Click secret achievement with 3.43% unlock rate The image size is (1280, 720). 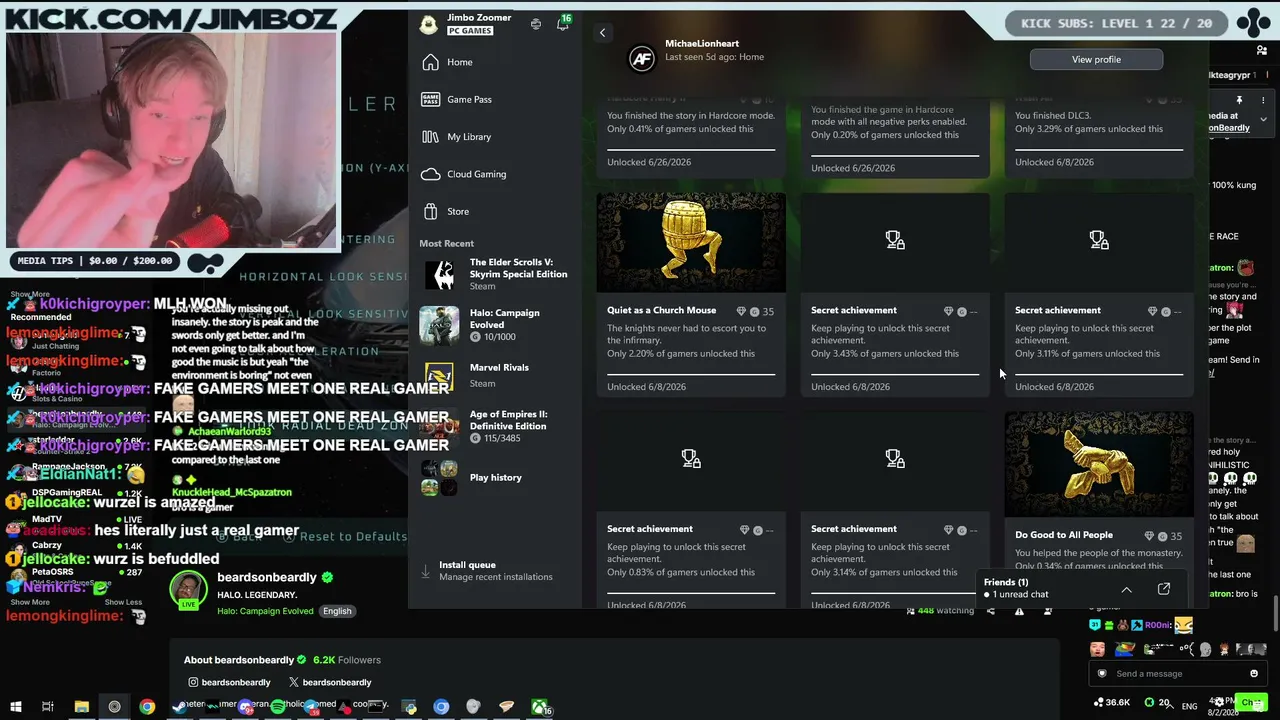tap(895, 294)
